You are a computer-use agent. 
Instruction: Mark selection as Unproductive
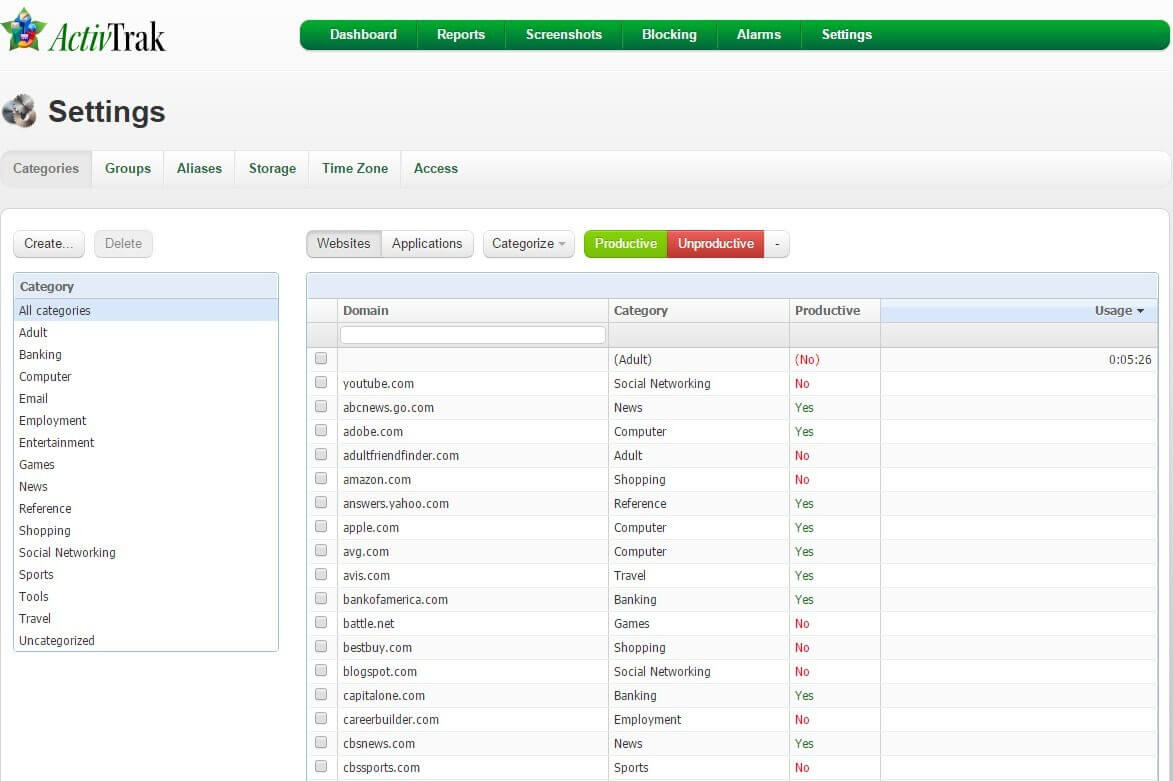point(715,244)
